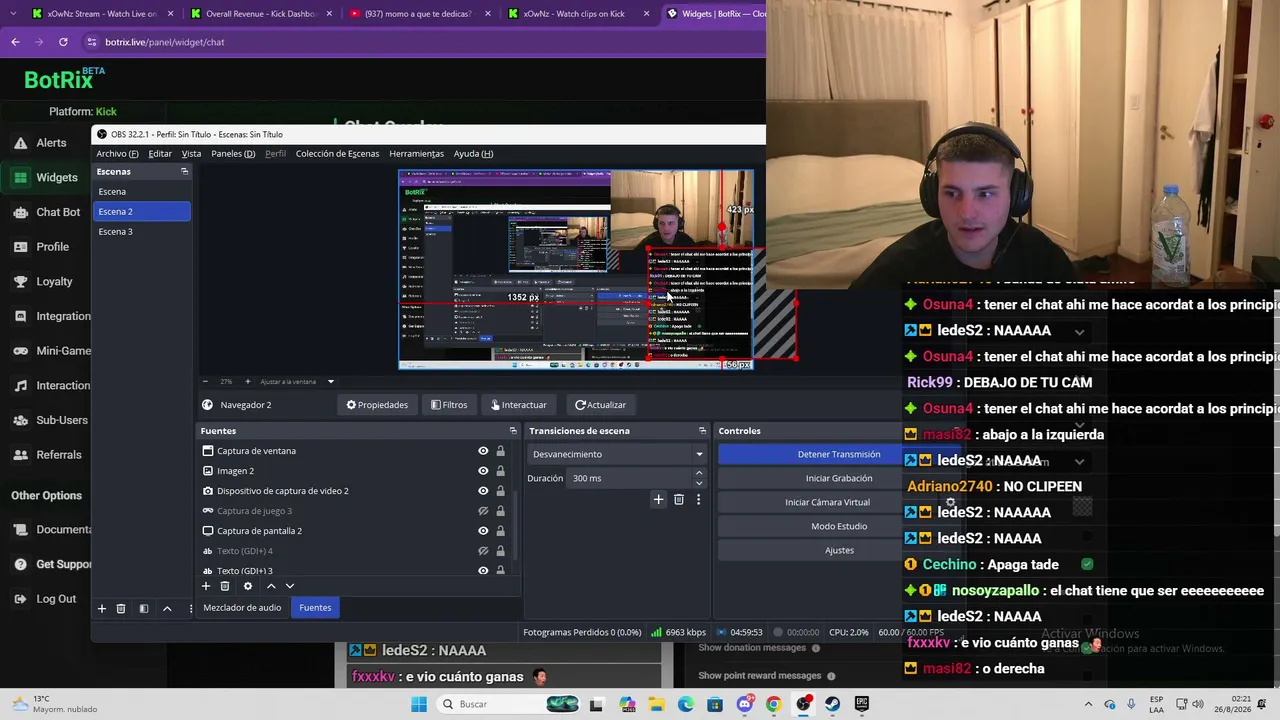Click the transition Duración input field
The image size is (1280, 720).
point(630,478)
